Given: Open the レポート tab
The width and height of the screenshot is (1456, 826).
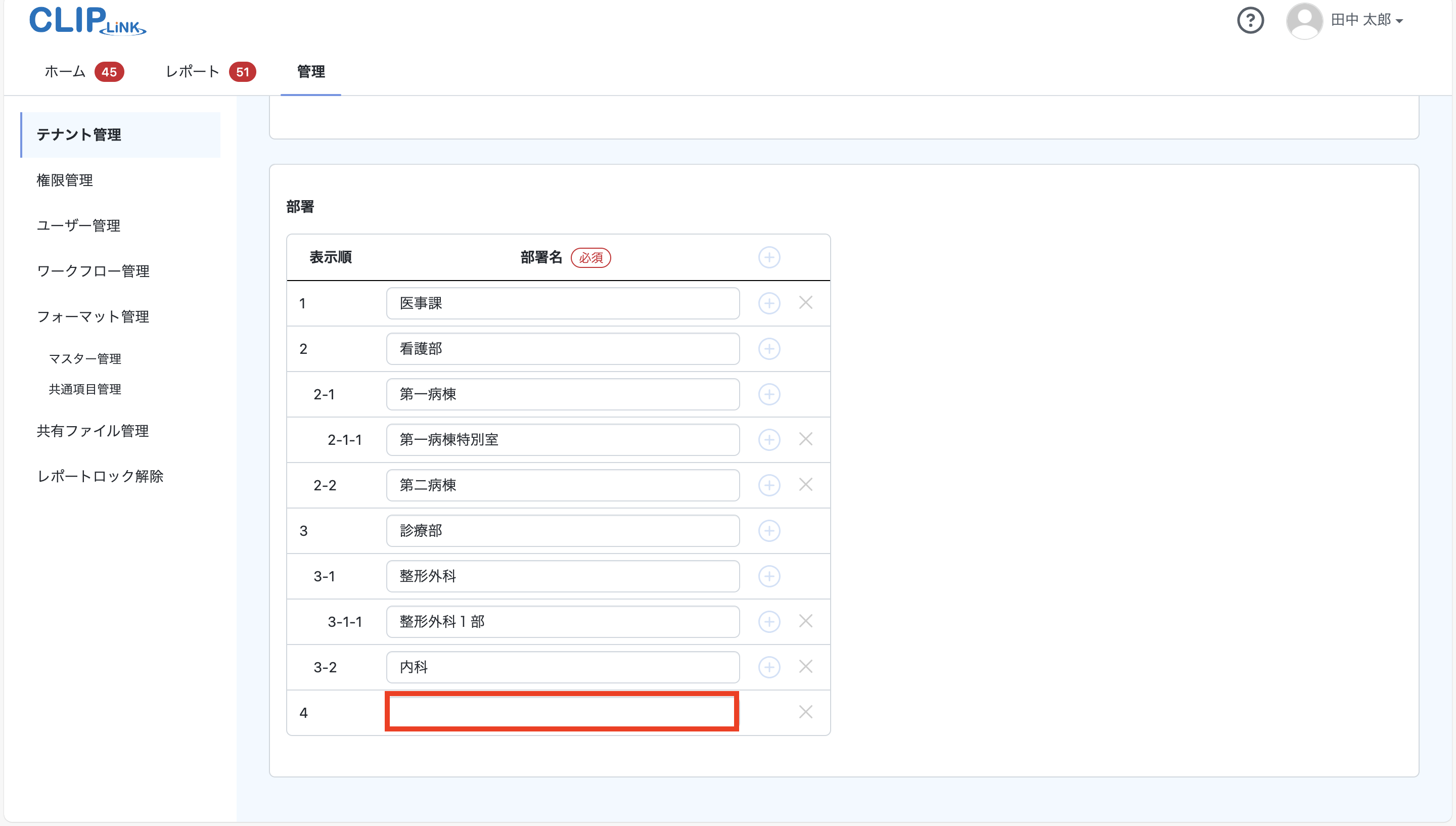Looking at the screenshot, I should [192, 71].
